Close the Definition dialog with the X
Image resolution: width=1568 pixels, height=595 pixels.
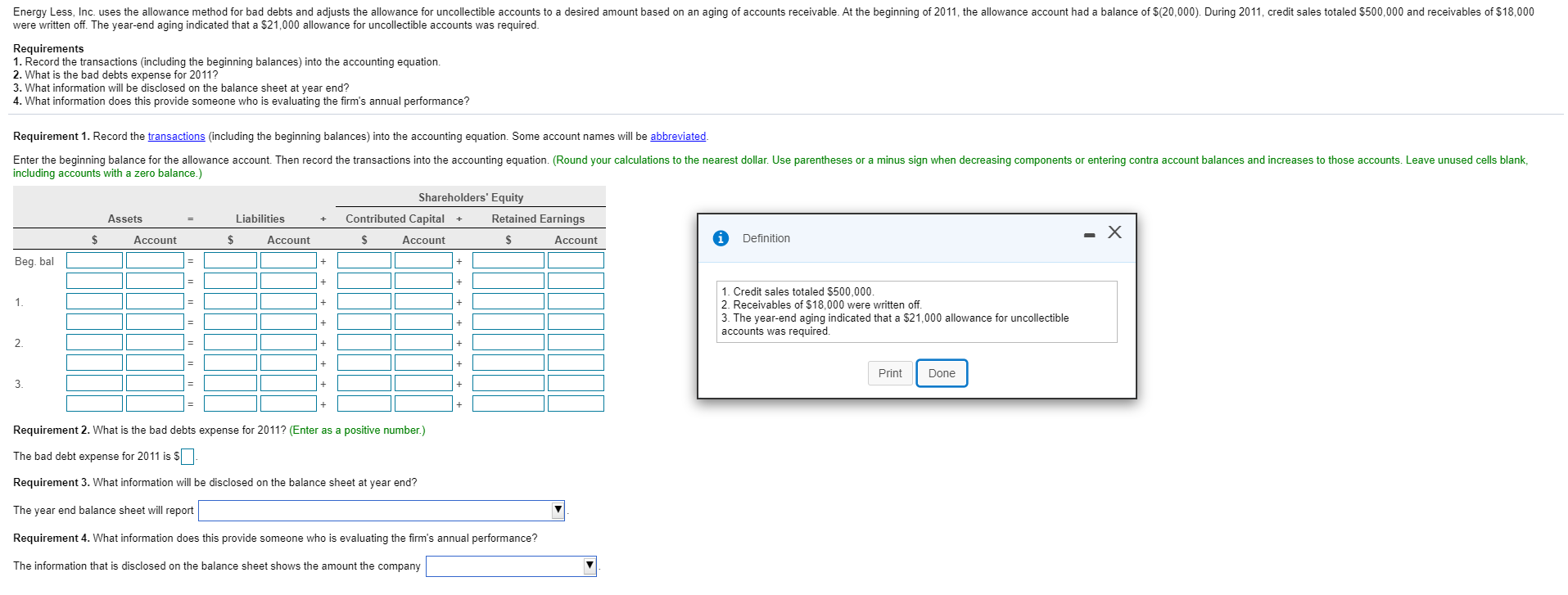click(1114, 232)
